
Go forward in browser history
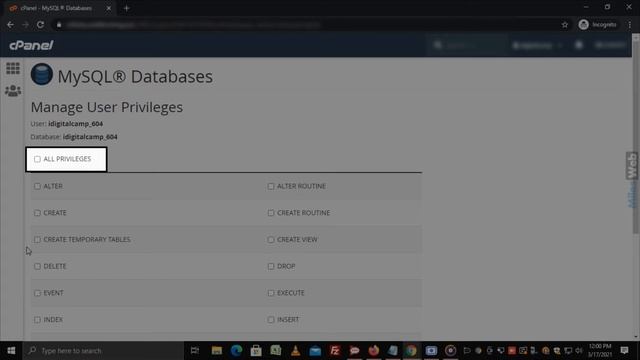coord(25,25)
